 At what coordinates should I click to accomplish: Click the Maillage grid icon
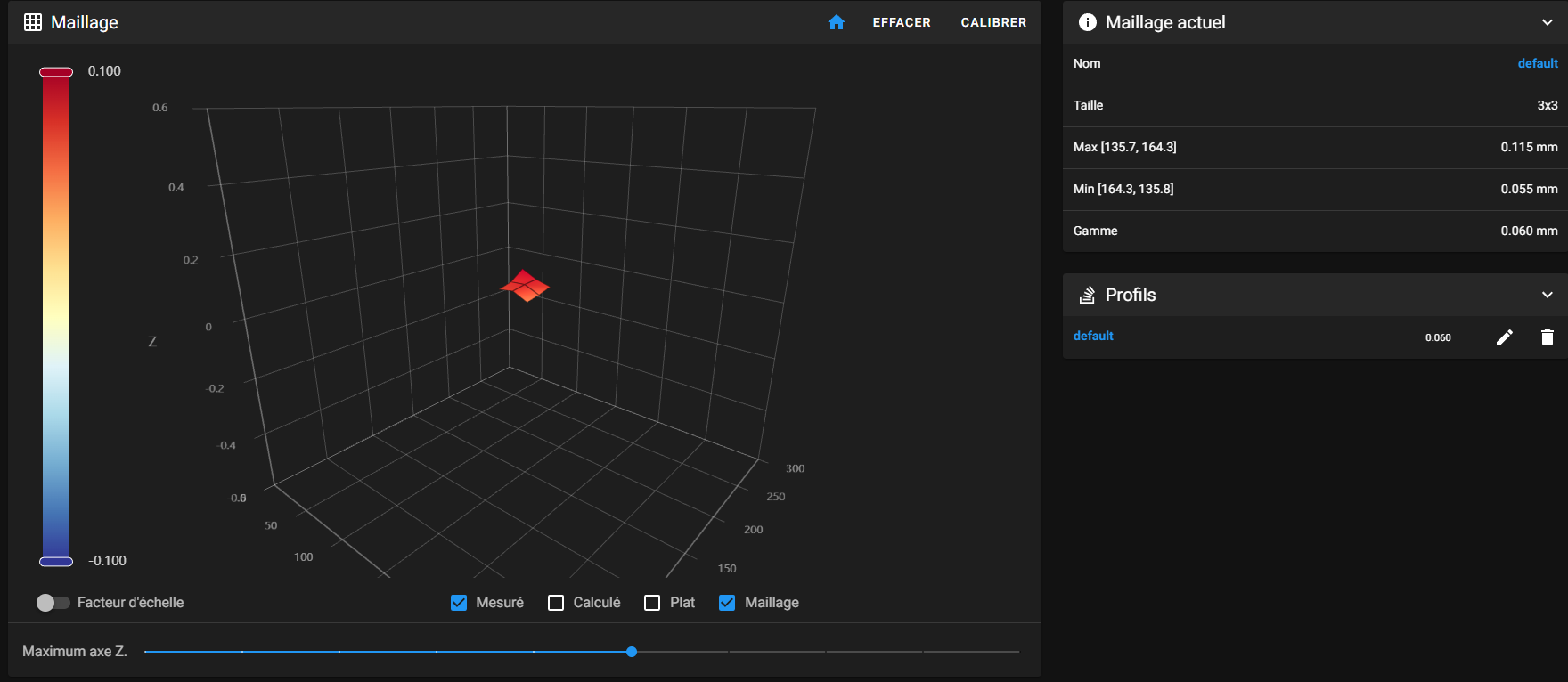point(33,22)
